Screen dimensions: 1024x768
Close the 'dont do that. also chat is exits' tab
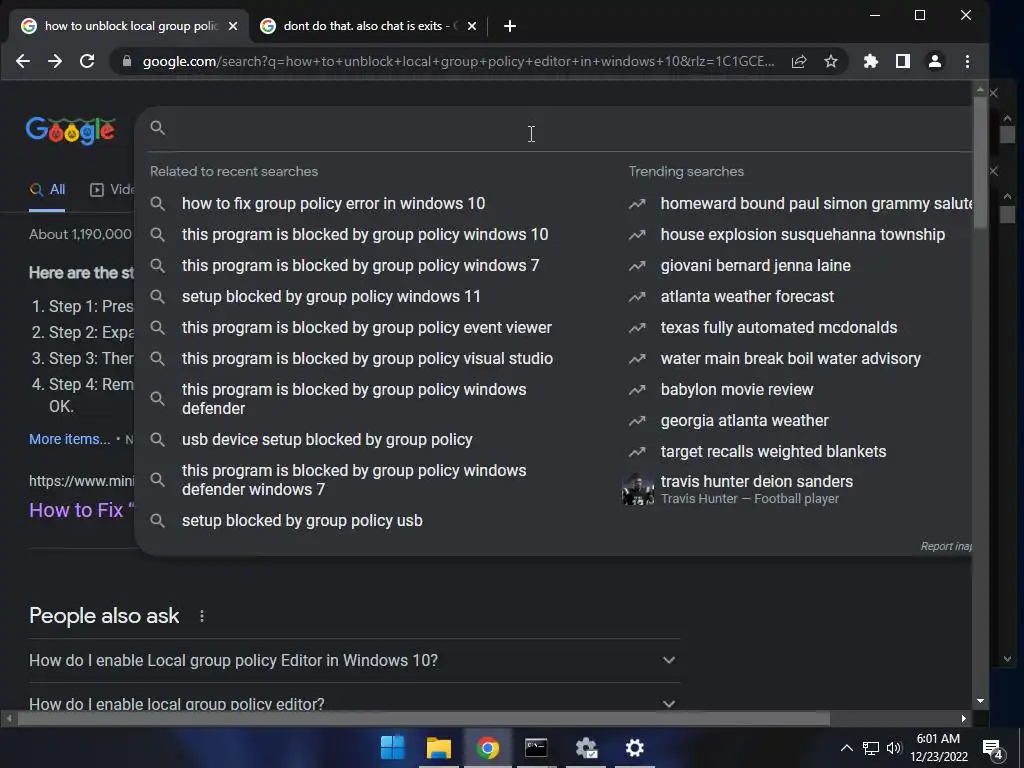(472, 26)
